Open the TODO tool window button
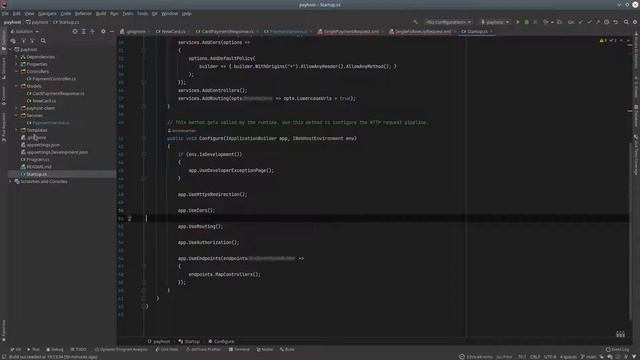Image resolution: width=640 pixels, height=360 pixels. (x=78, y=350)
